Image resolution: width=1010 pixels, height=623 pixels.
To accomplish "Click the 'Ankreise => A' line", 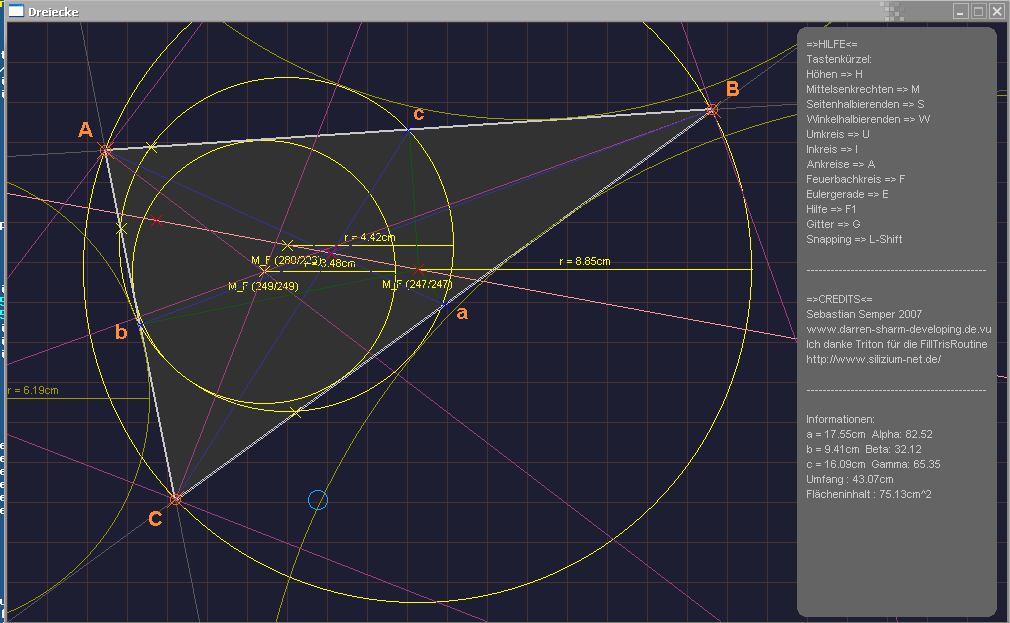I will [x=841, y=164].
